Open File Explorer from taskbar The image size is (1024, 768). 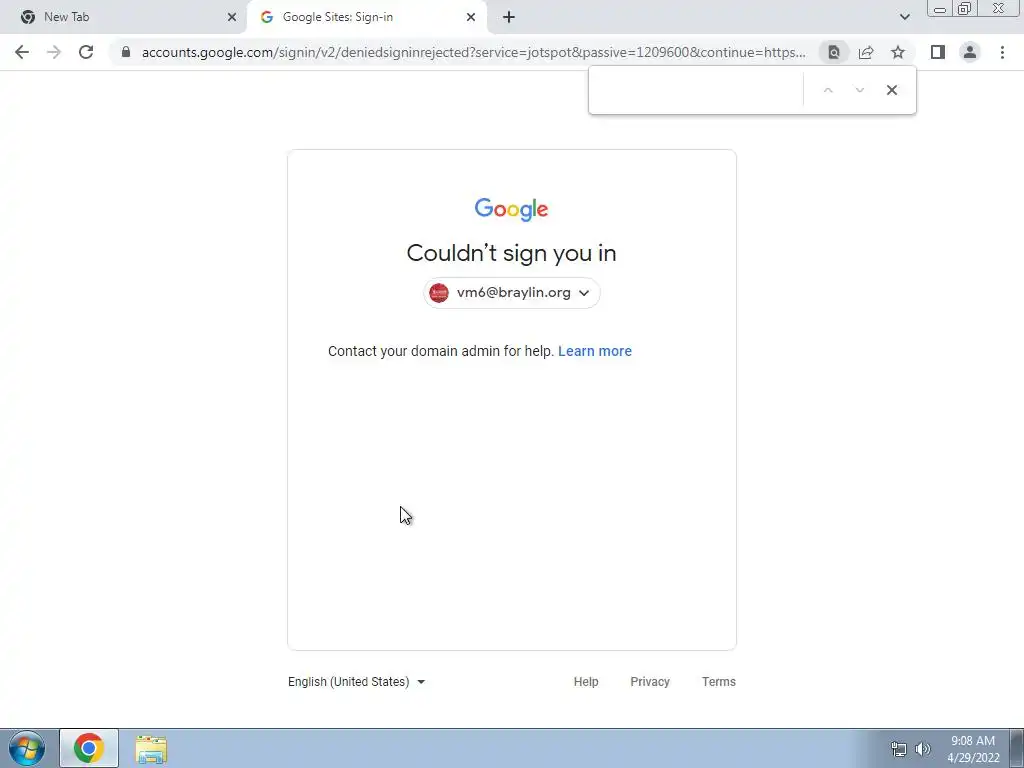click(x=151, y=748)
